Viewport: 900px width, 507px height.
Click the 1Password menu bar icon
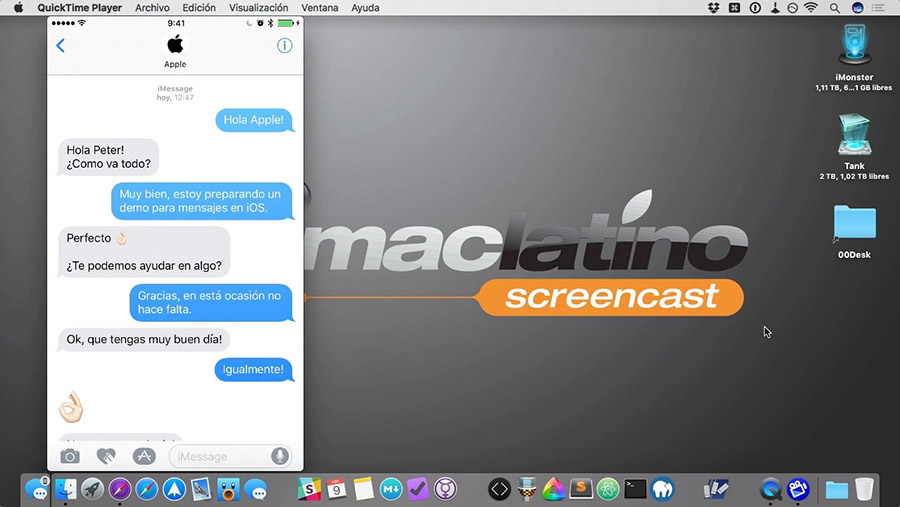coord(755,7)
